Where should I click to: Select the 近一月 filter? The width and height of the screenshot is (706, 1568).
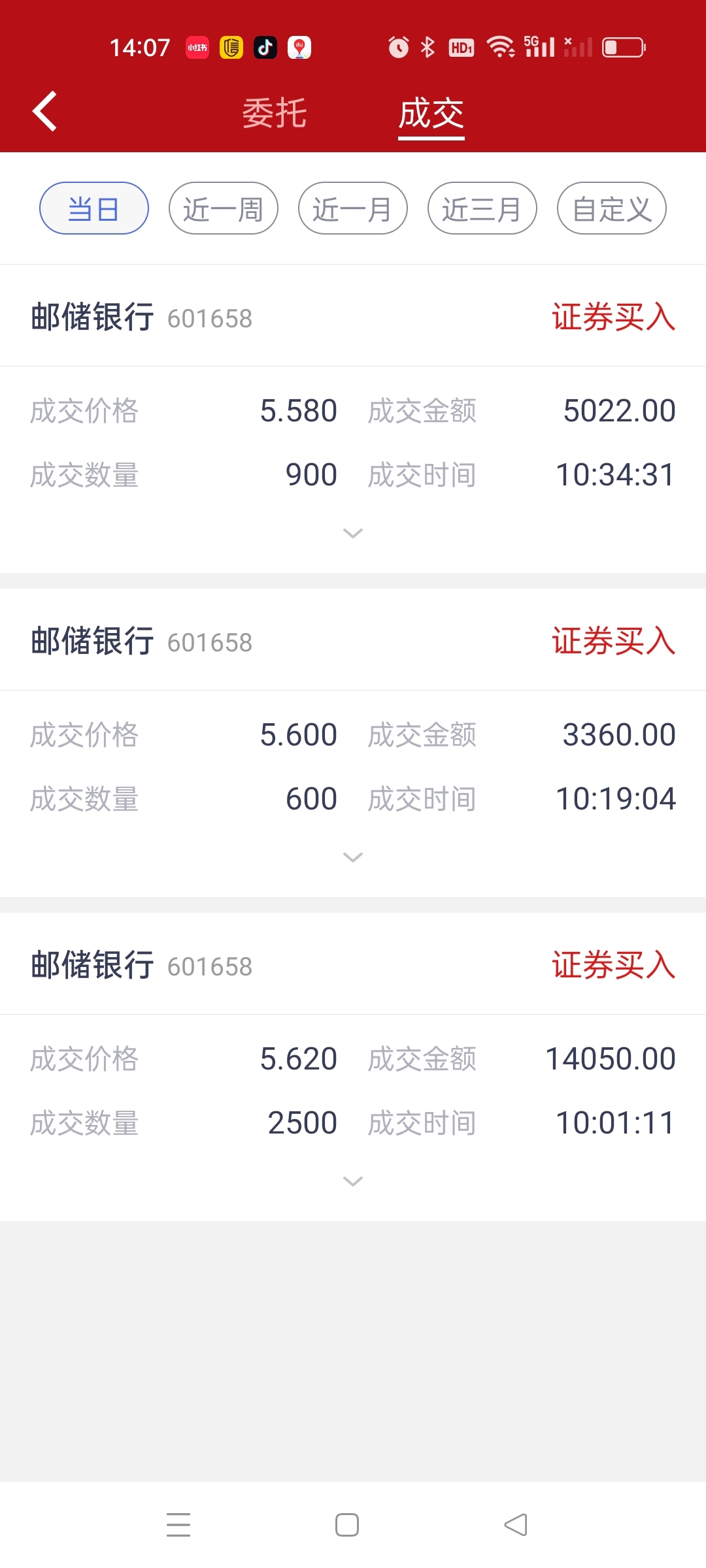click(x=353, y=208)
